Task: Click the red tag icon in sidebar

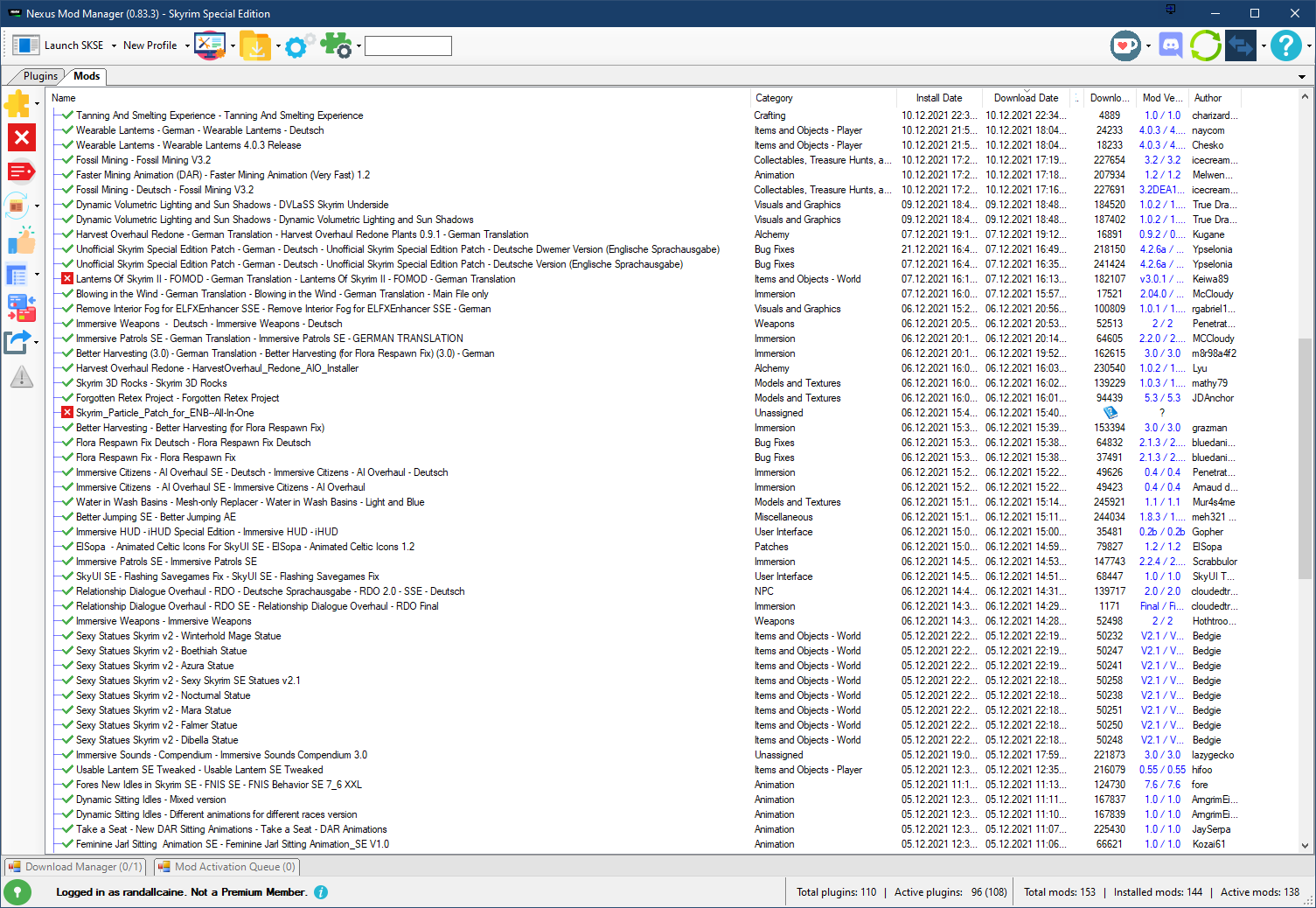Action: [21, 171]
